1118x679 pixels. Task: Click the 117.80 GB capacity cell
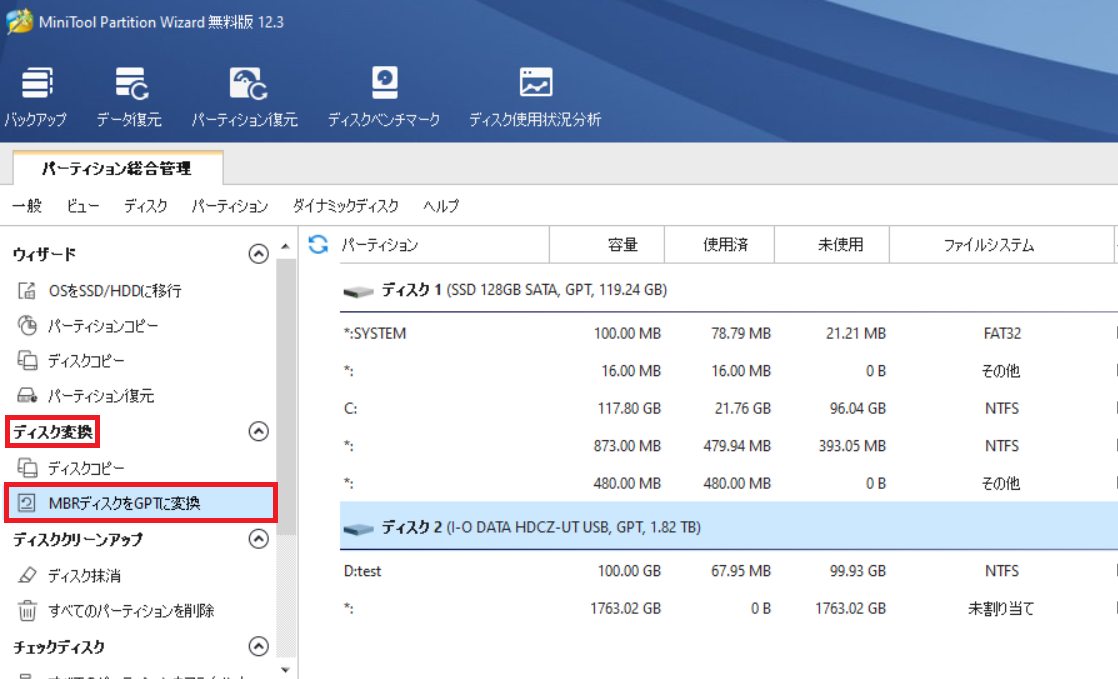coord(629,408)
